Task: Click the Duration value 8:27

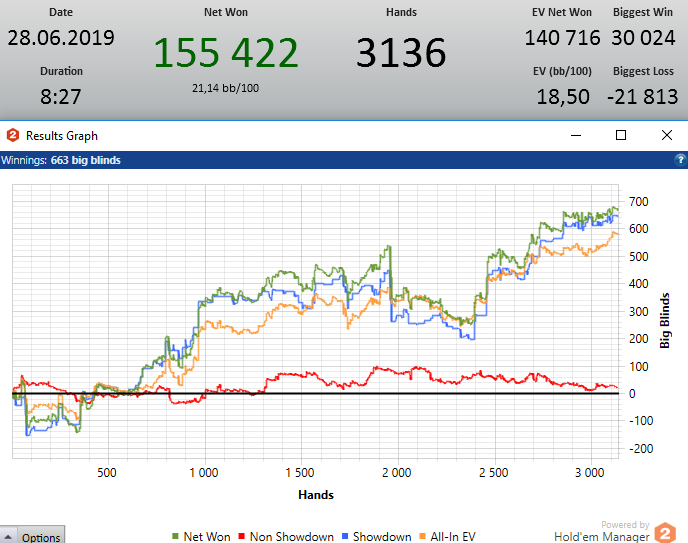Action: 61,97
